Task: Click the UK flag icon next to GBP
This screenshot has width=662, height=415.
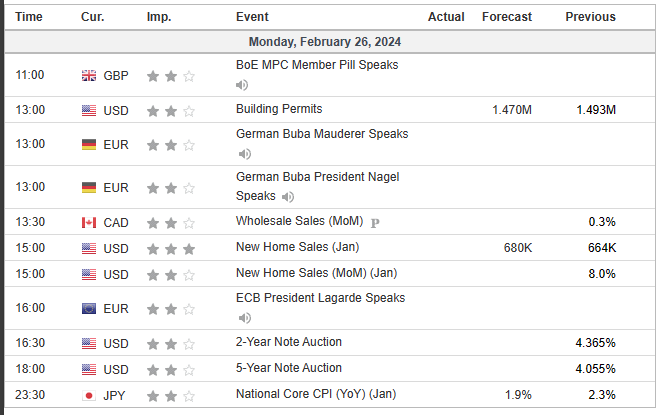Action: point(89,75)
